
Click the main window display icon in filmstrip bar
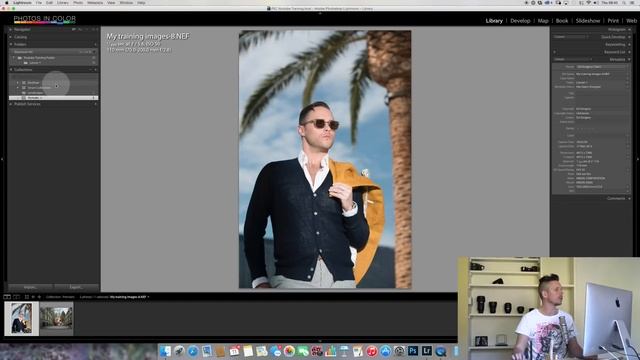point(7,297)
